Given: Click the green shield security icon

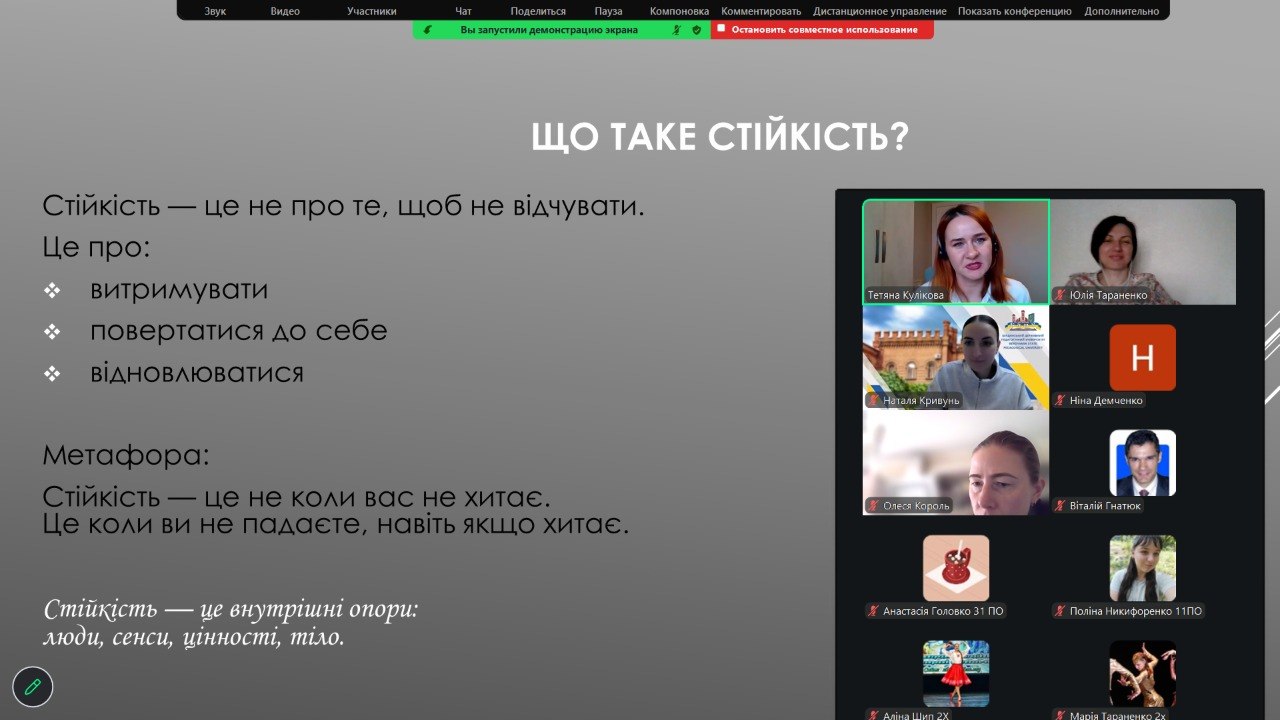Looking at the screenshot, I should tap(696, 30).
